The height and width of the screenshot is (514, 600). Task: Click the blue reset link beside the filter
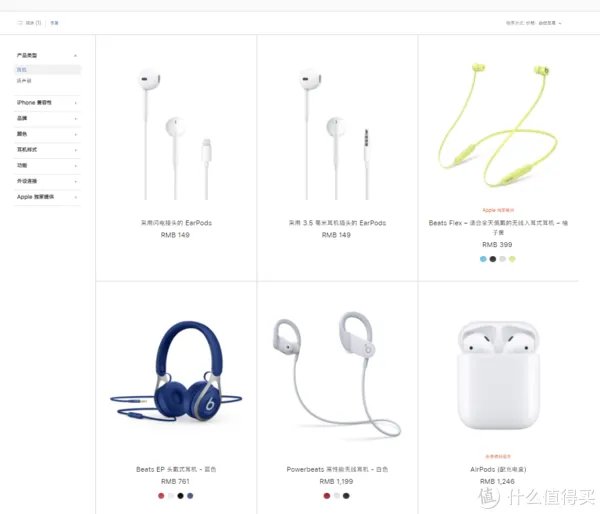[54, 23]
